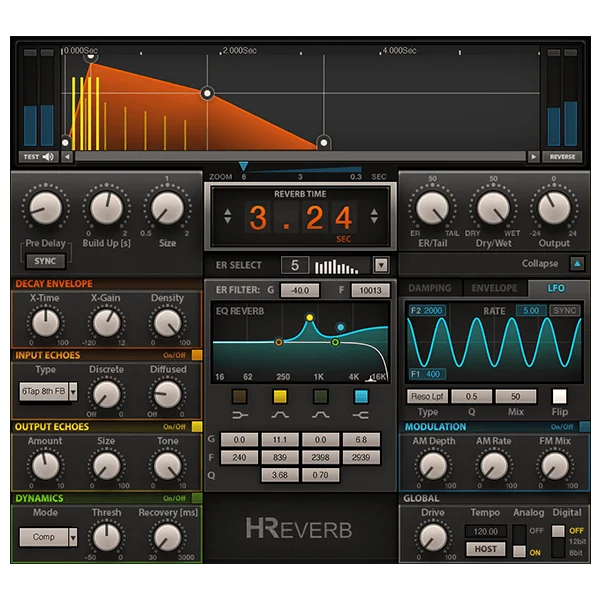Click the horizontal scrollbar under graph
Image resolution: width=600 pixels, height=600 pixels.
pyautogui.click(x=300, y=157)
